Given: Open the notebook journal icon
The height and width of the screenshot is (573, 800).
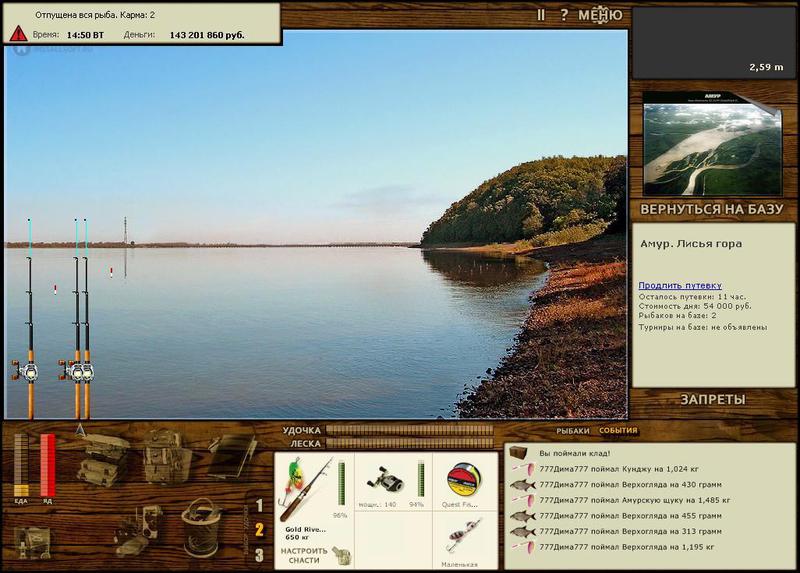Looking at the screenshot, I should point(231,456).
